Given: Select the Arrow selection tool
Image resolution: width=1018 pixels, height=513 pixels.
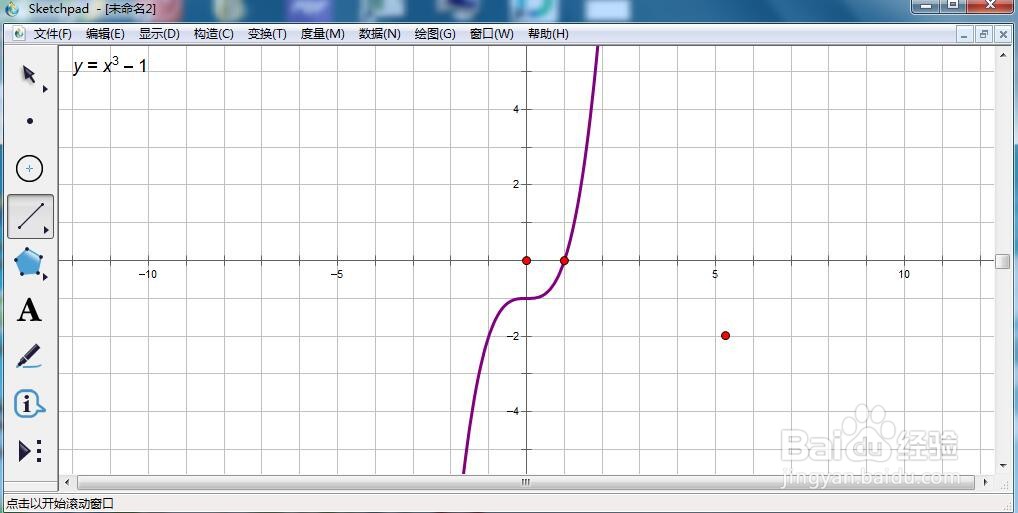Looking at the screenshot, I should 29,75.
